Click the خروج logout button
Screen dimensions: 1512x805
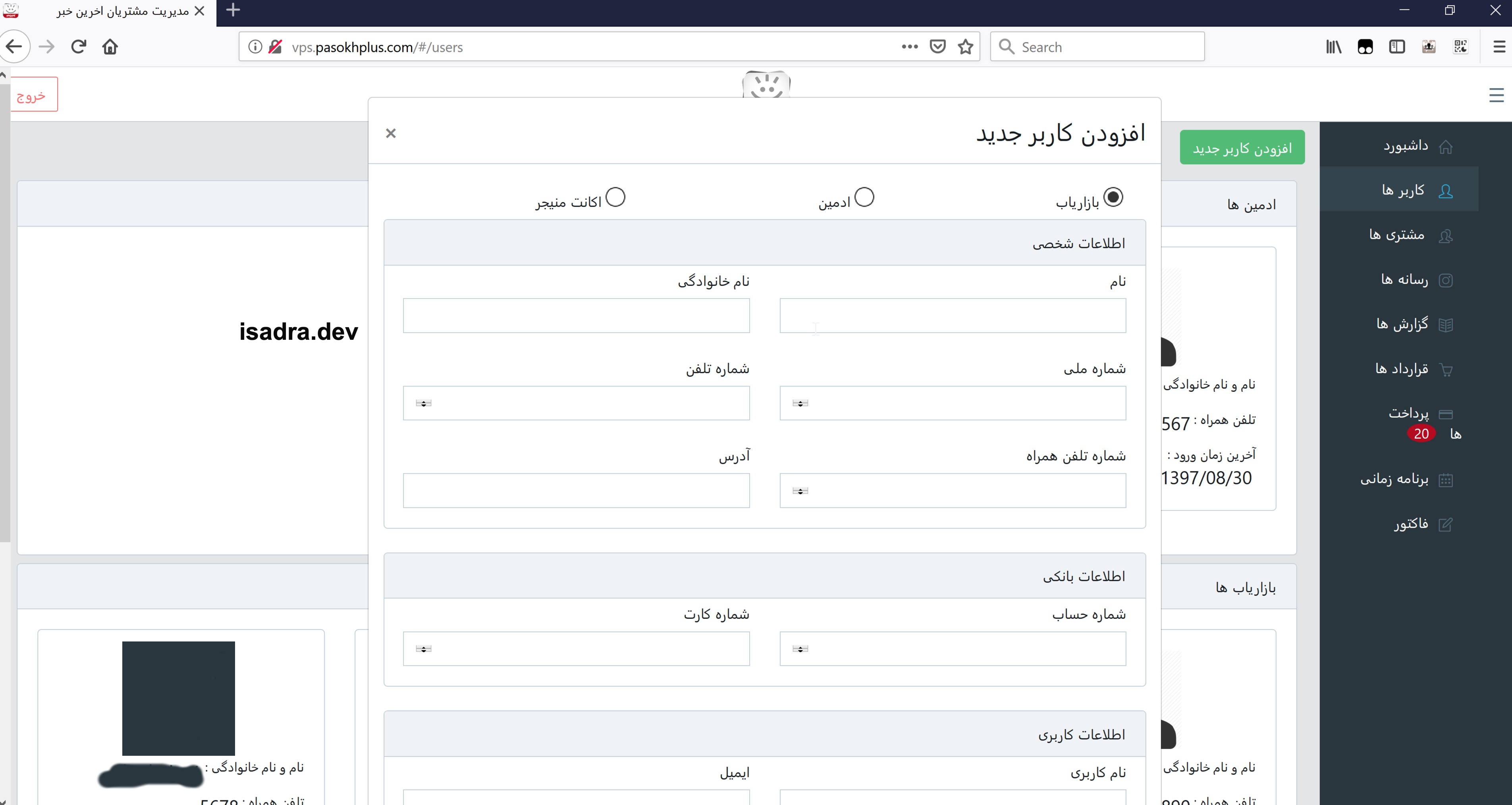tap(34, 94)
